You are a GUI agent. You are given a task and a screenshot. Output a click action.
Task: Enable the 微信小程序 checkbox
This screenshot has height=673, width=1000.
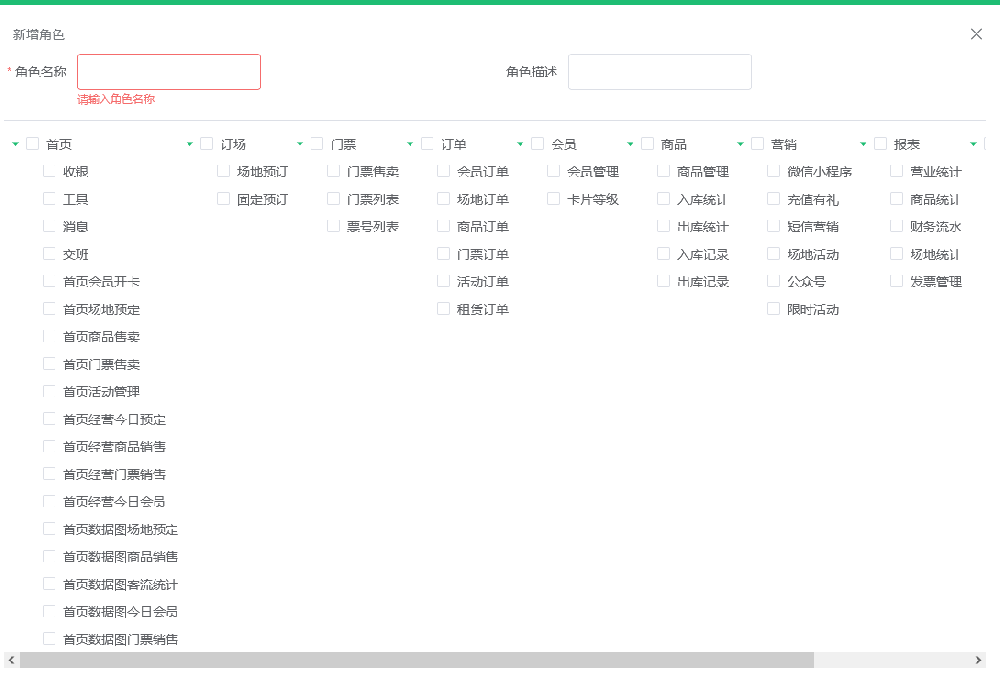point(774,171)
